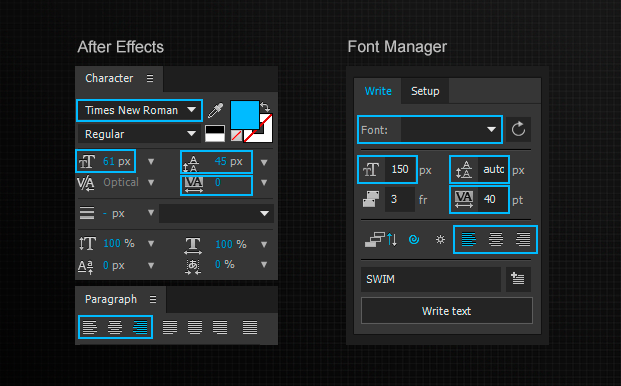Click the tsume icon
This screenshot has height=386, width=621.
pyautogui.click(x=193, y=266)
